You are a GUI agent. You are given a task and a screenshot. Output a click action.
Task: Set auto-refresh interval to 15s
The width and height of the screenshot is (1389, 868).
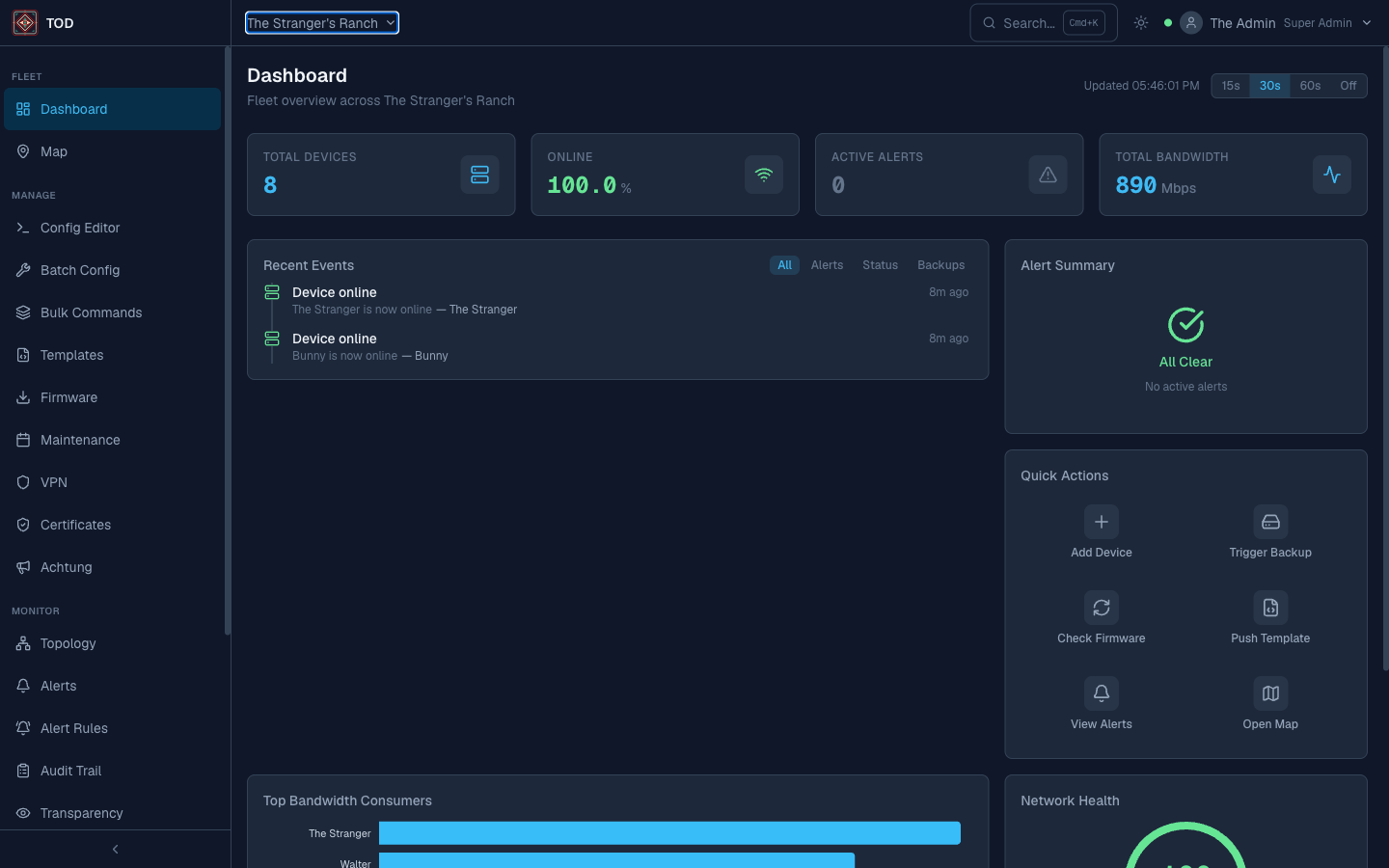click(1231, 86)
